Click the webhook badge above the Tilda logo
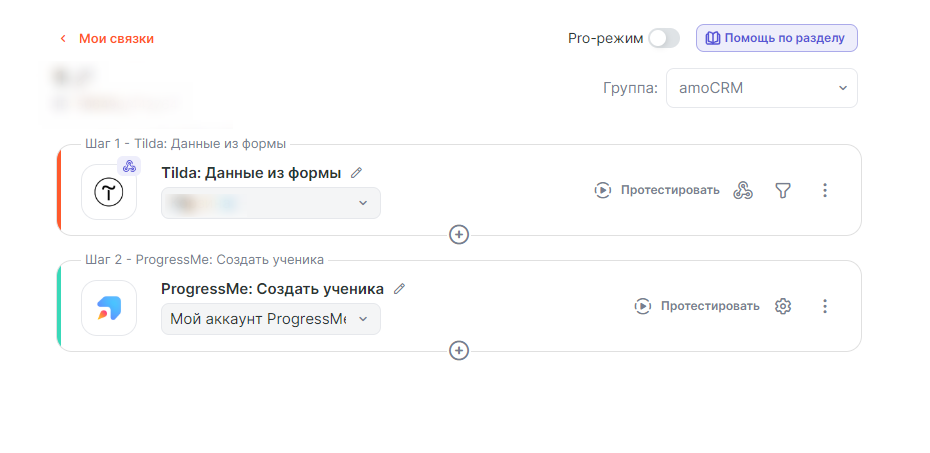Image resolution: width=930 pixels, height=453 pixels. [129, 166]
